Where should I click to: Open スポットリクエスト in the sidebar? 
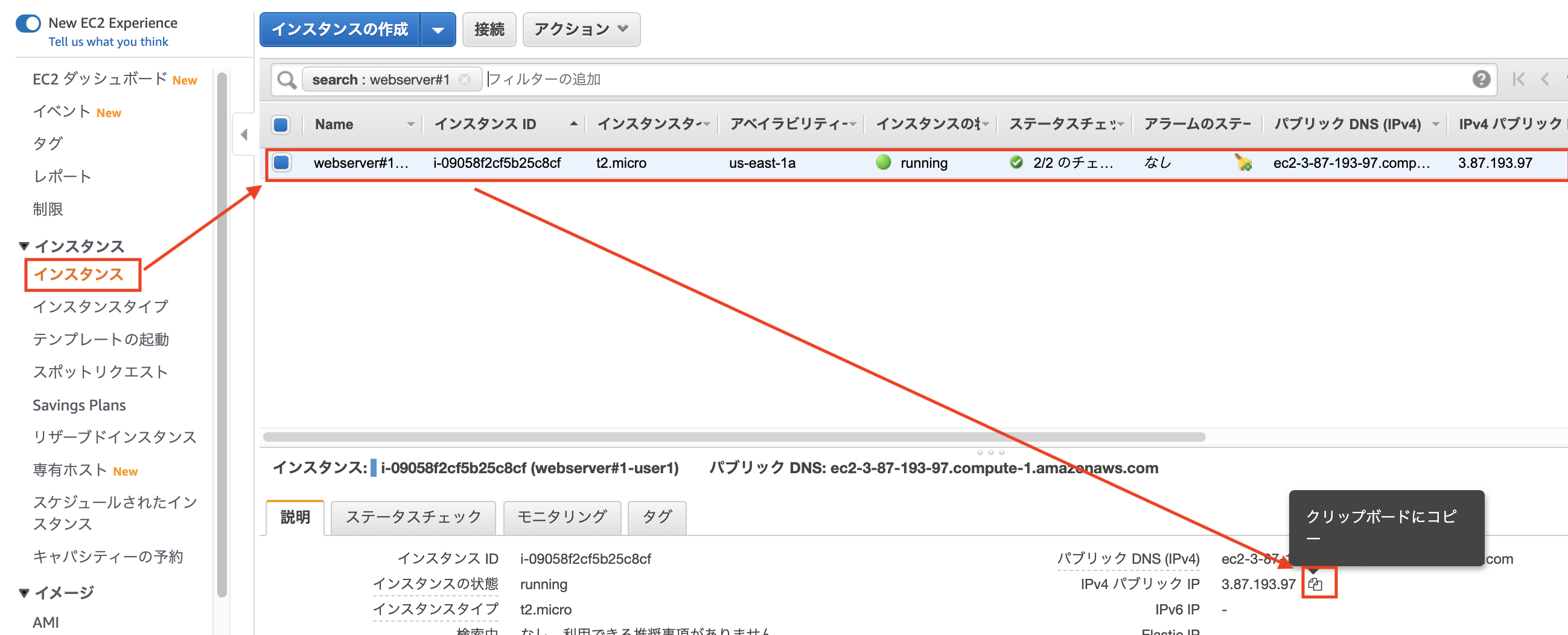pos(100,372)
